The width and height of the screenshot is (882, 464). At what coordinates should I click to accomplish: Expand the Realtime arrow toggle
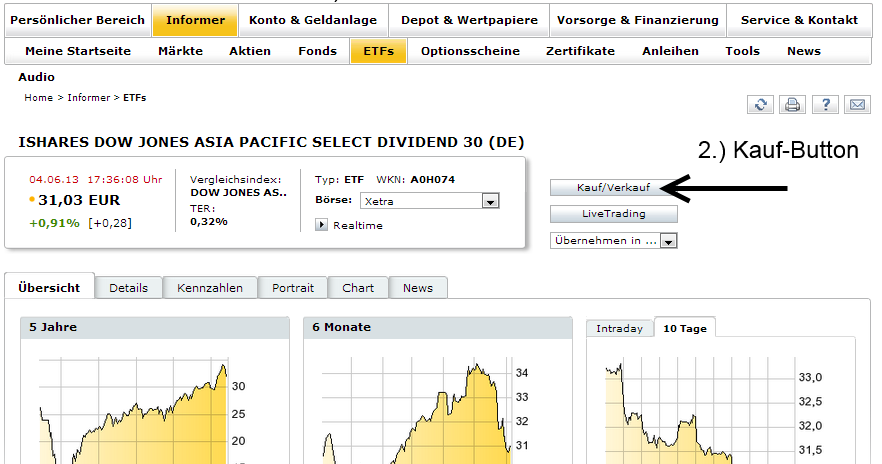(x=321, y=225)
